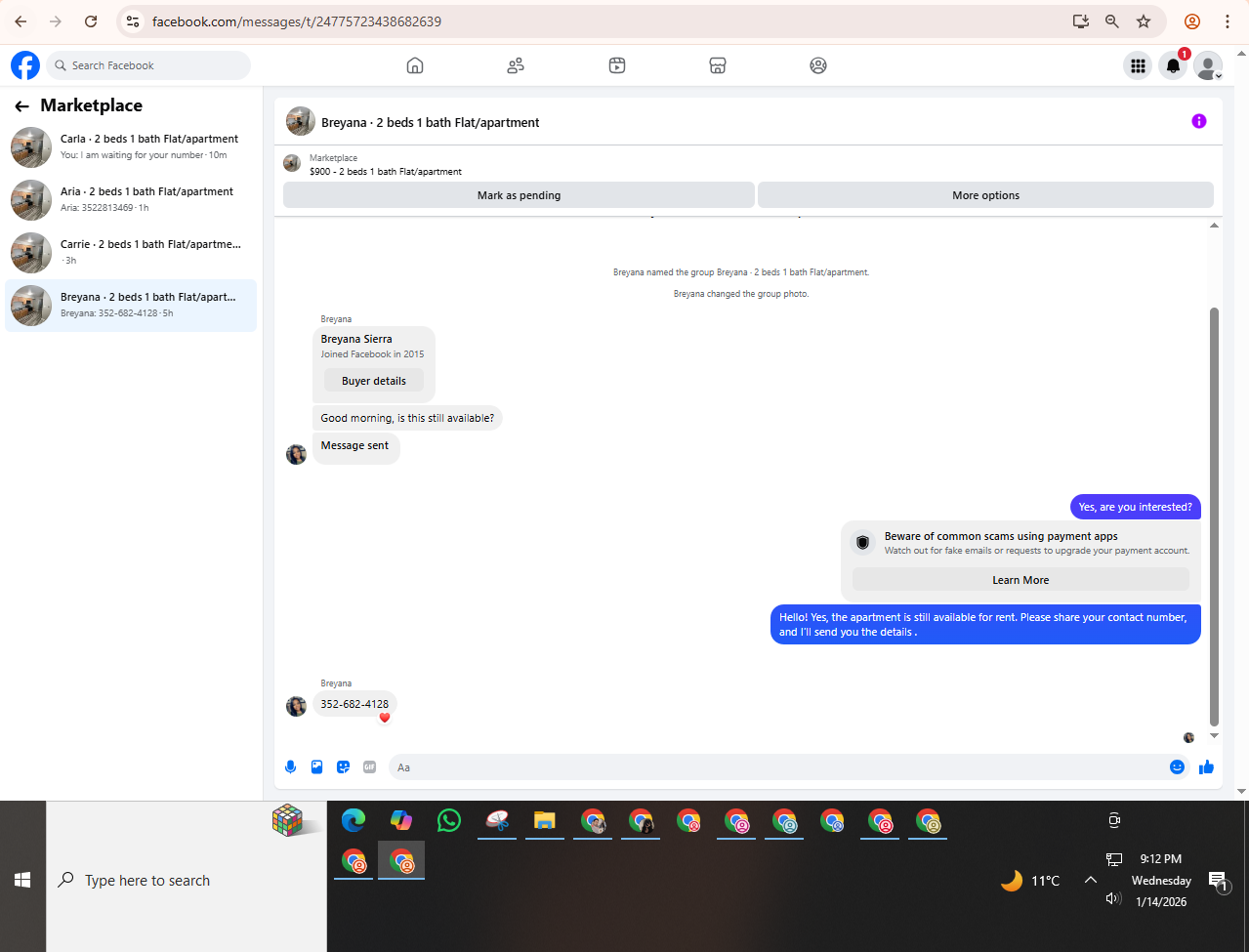Image resolution: width=1249 pixels, height=952 pixels.
Task: Click the 'Yes, are you interested?' message
Action: coord(1135,507)
